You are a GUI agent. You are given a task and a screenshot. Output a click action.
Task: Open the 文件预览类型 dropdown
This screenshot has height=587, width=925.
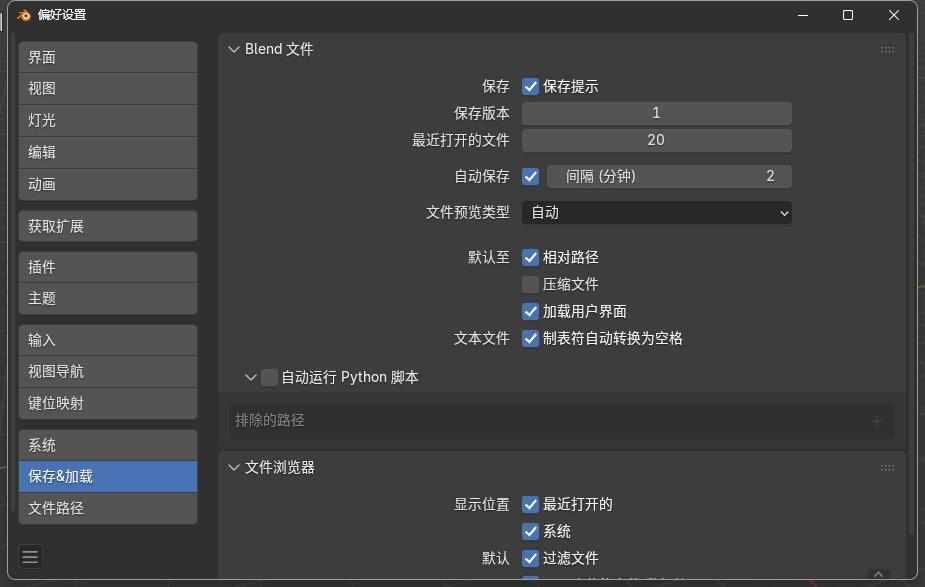pos(657,212)
